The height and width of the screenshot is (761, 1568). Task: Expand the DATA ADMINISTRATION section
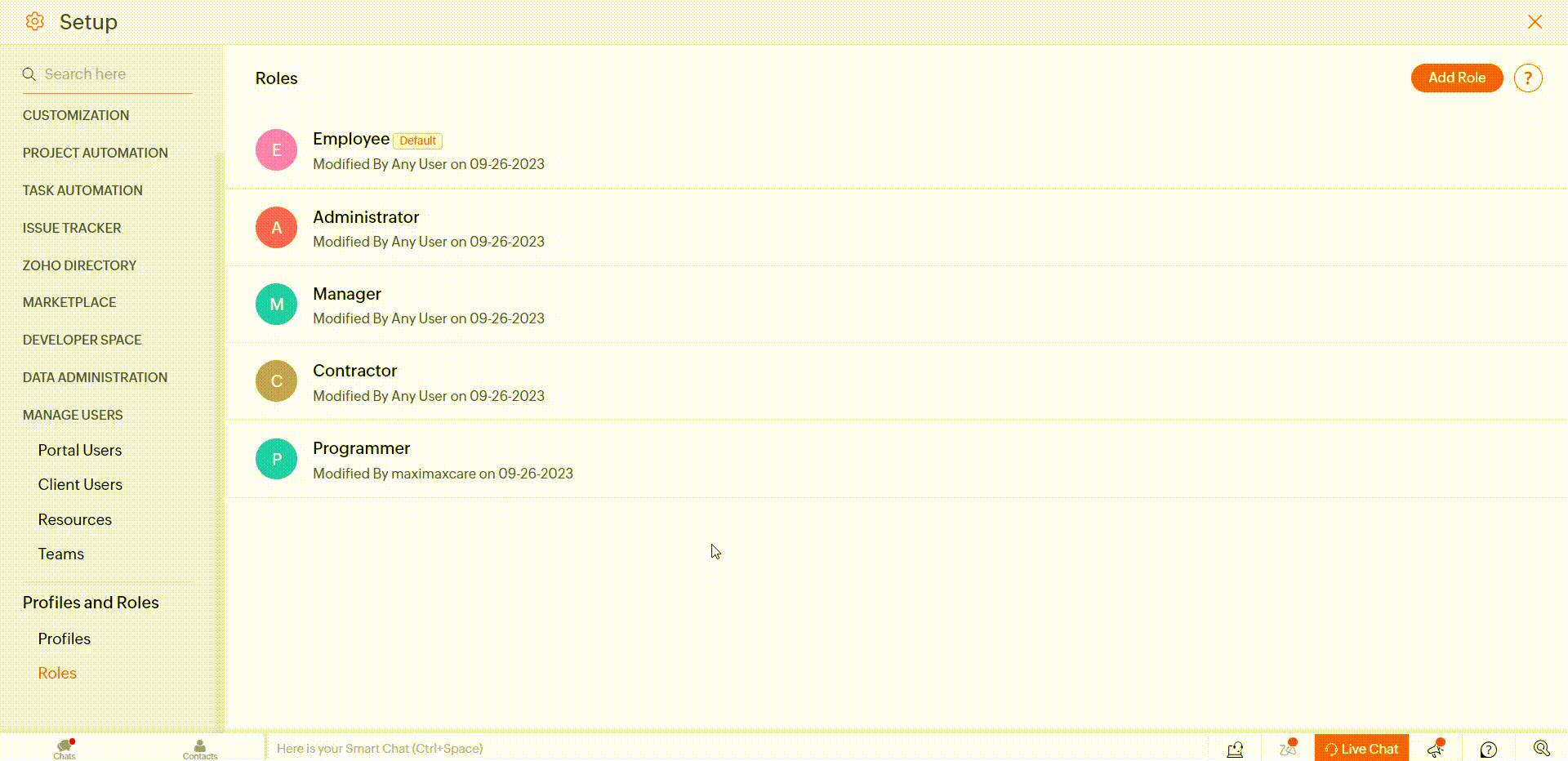pyautogui.click(x=95, y=377)
